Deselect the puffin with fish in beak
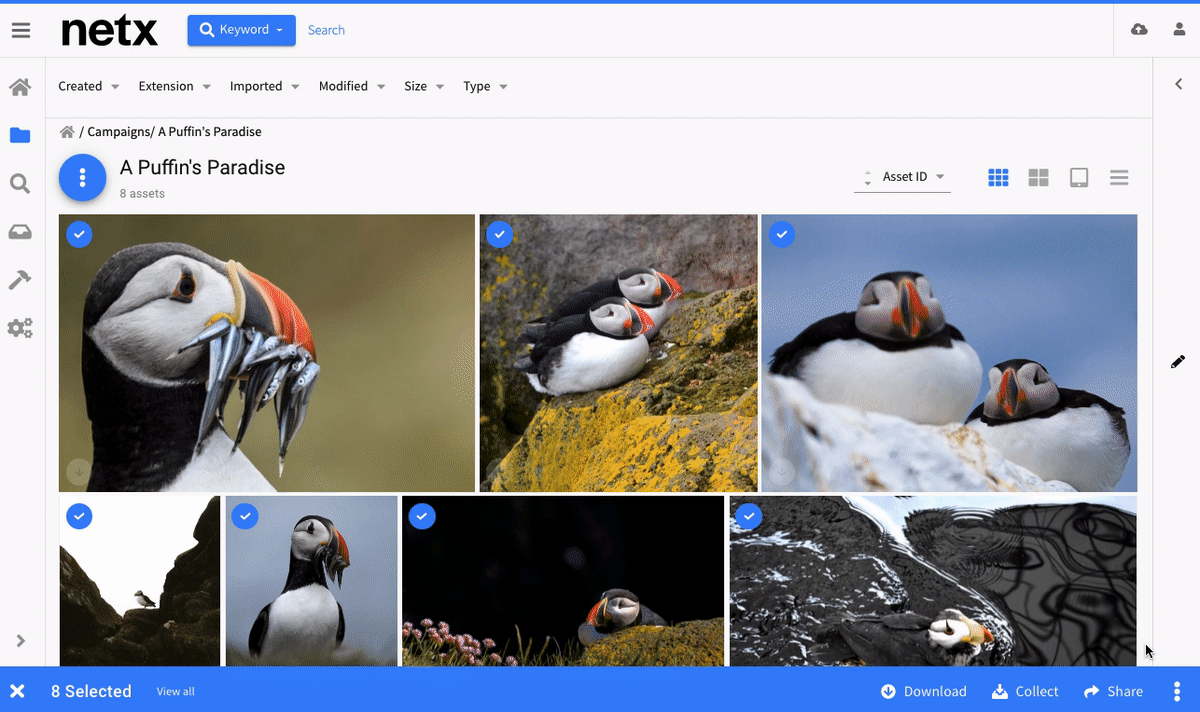 click(x=79, y=235)
